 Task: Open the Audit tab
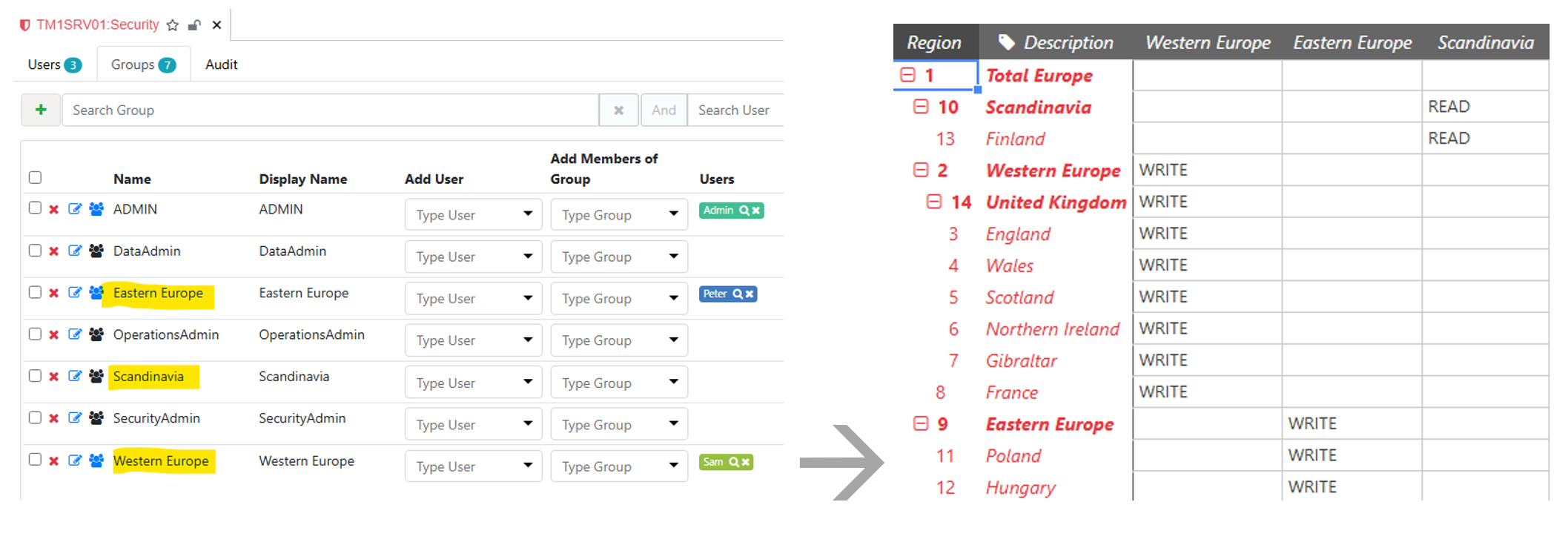pos(221,65)
